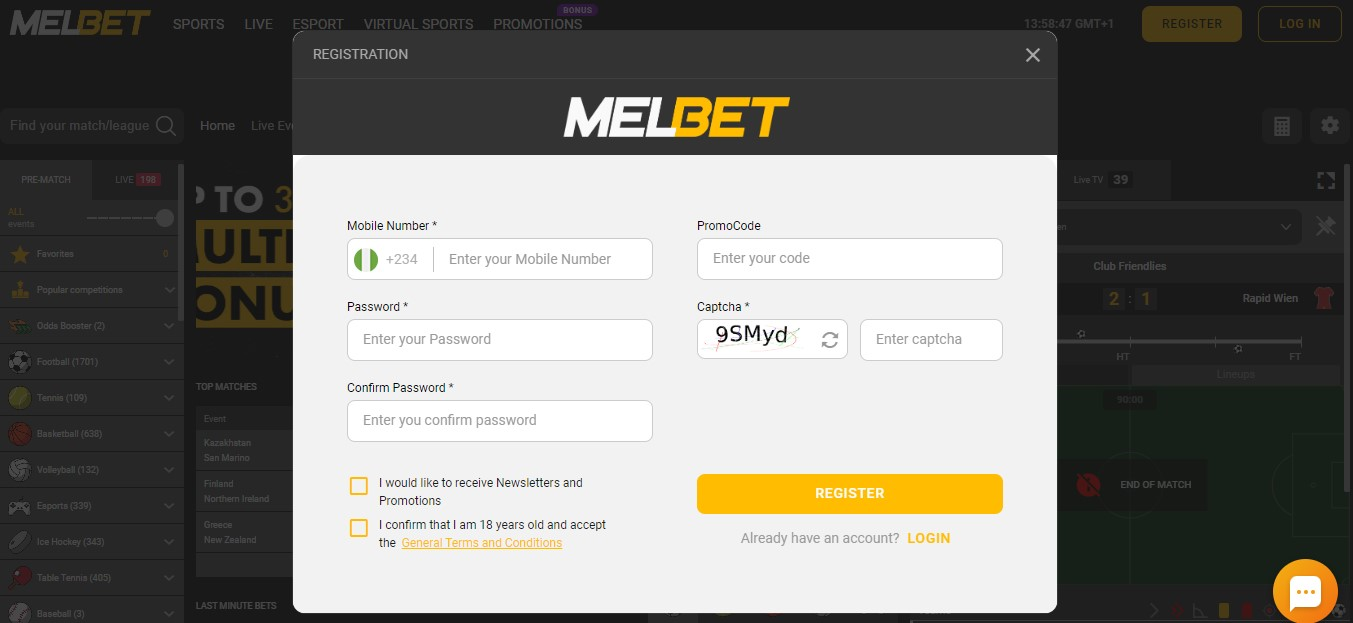Open the General Terms and Conditions link

click(482, 543)
